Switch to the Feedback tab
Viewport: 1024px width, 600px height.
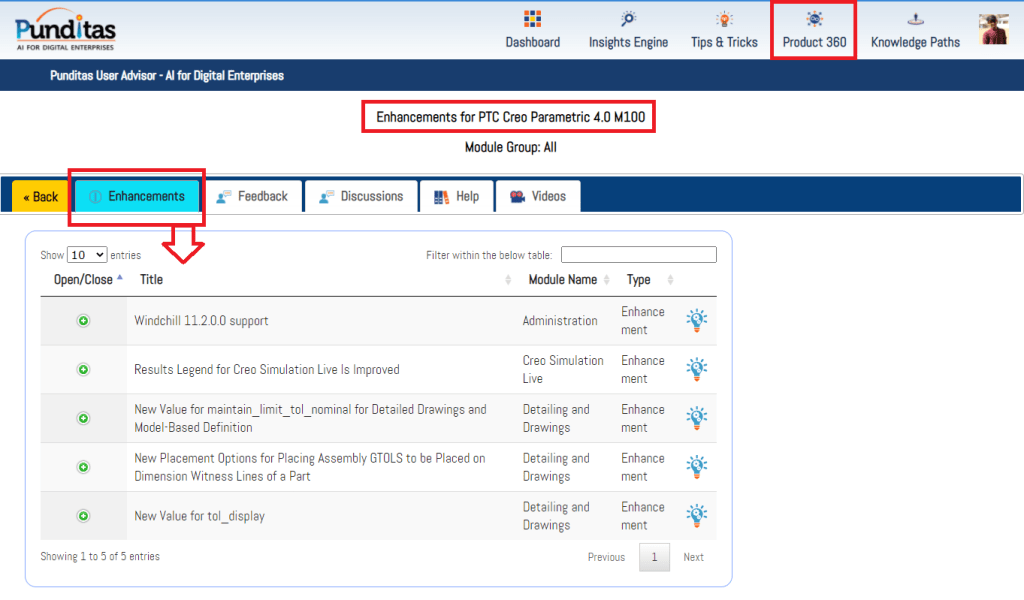click(x=252, y=197)
